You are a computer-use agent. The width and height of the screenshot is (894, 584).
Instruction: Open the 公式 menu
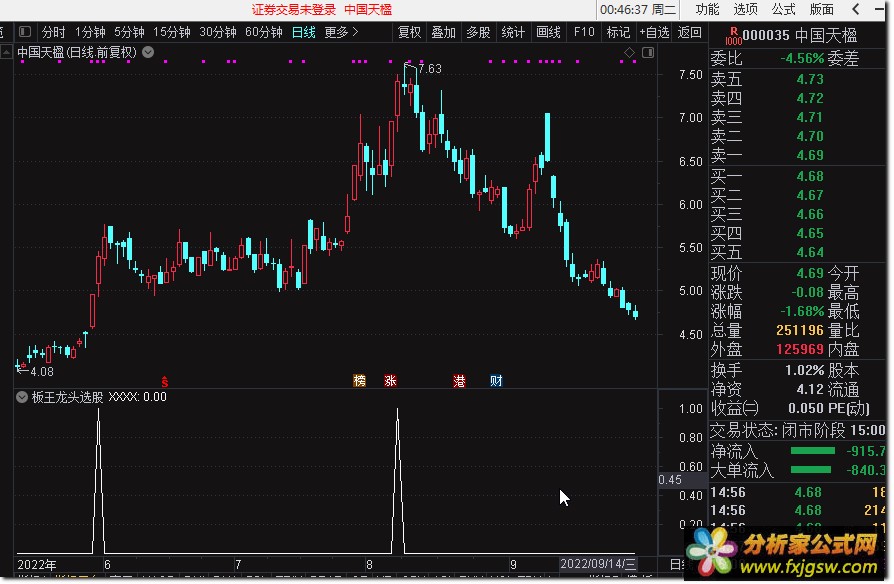(x=783, y=10)
